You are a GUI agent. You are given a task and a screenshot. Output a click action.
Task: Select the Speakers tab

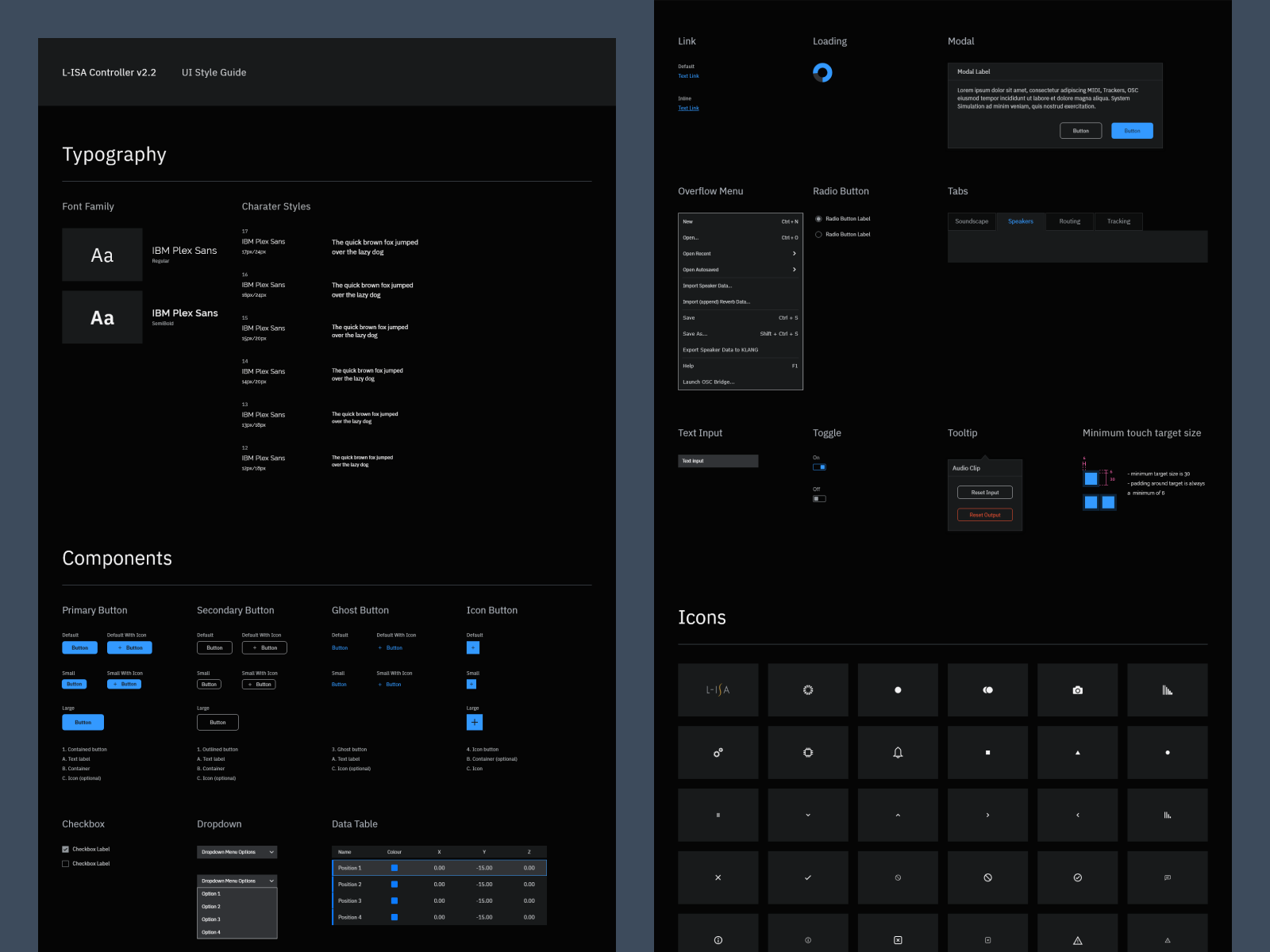click(x=1021, y=221)
